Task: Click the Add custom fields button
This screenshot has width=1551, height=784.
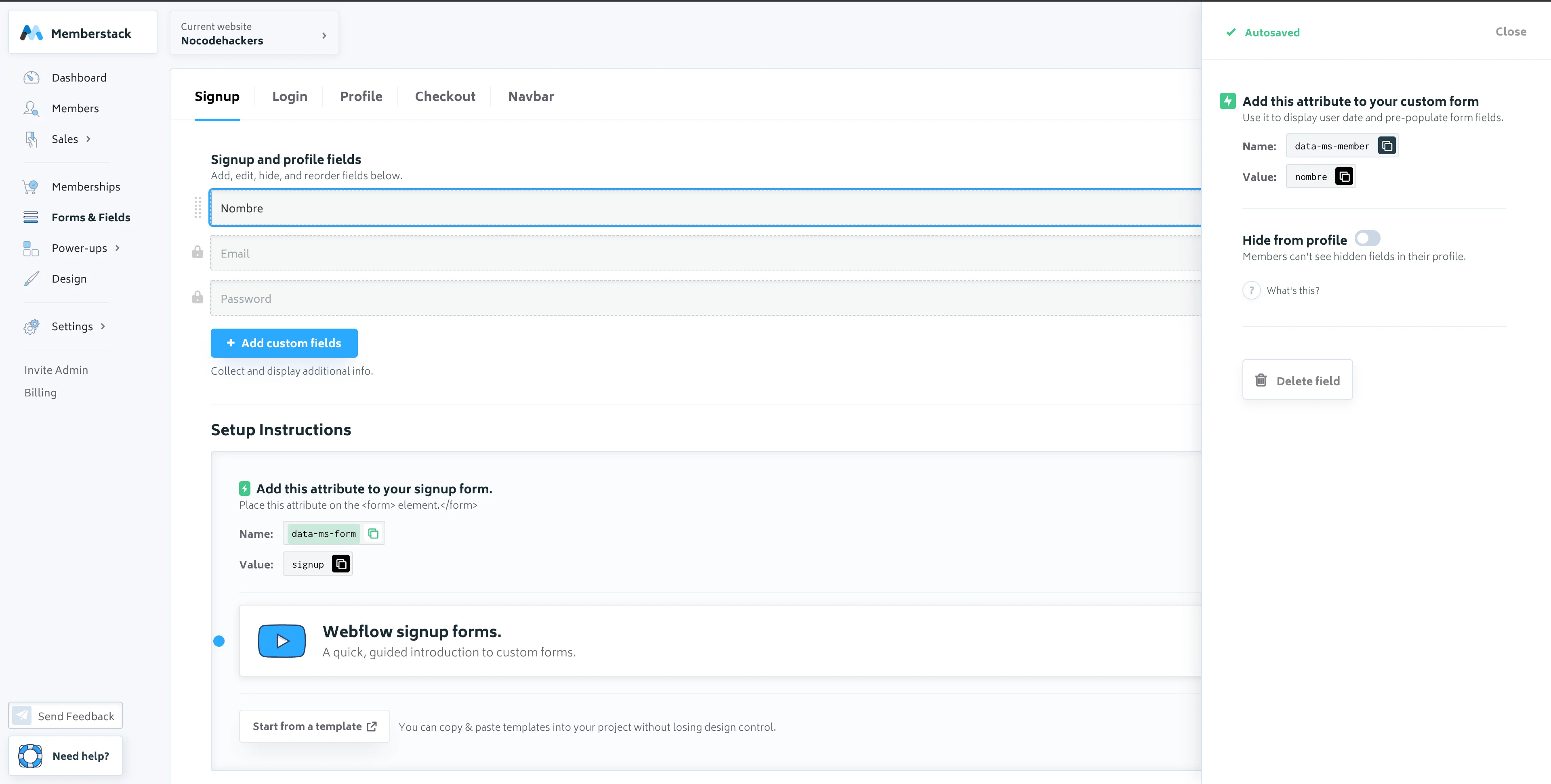Action: tap(284, 343)
